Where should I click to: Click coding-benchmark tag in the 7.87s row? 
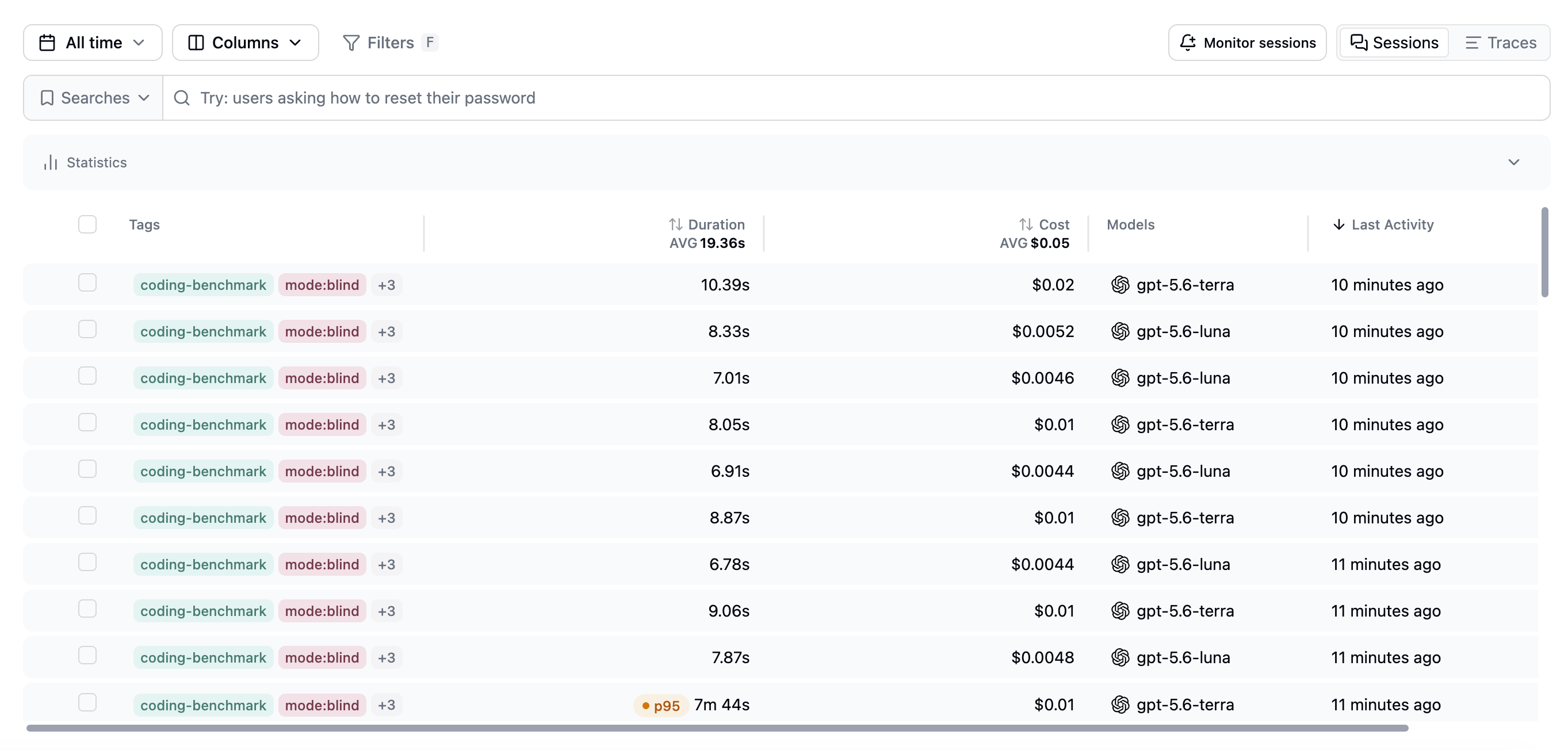pos(203,657)
